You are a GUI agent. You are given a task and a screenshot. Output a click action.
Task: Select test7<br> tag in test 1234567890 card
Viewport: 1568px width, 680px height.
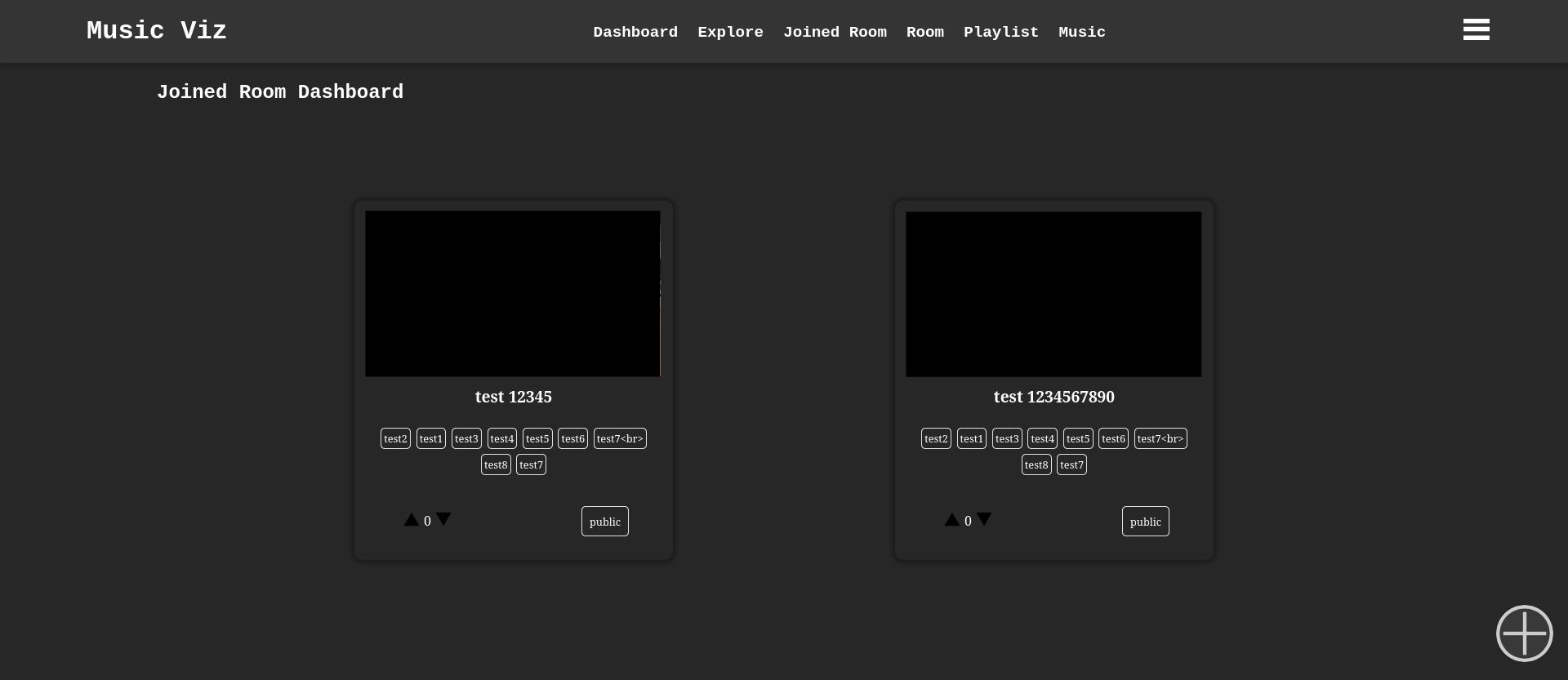(x=1160, y=438)
